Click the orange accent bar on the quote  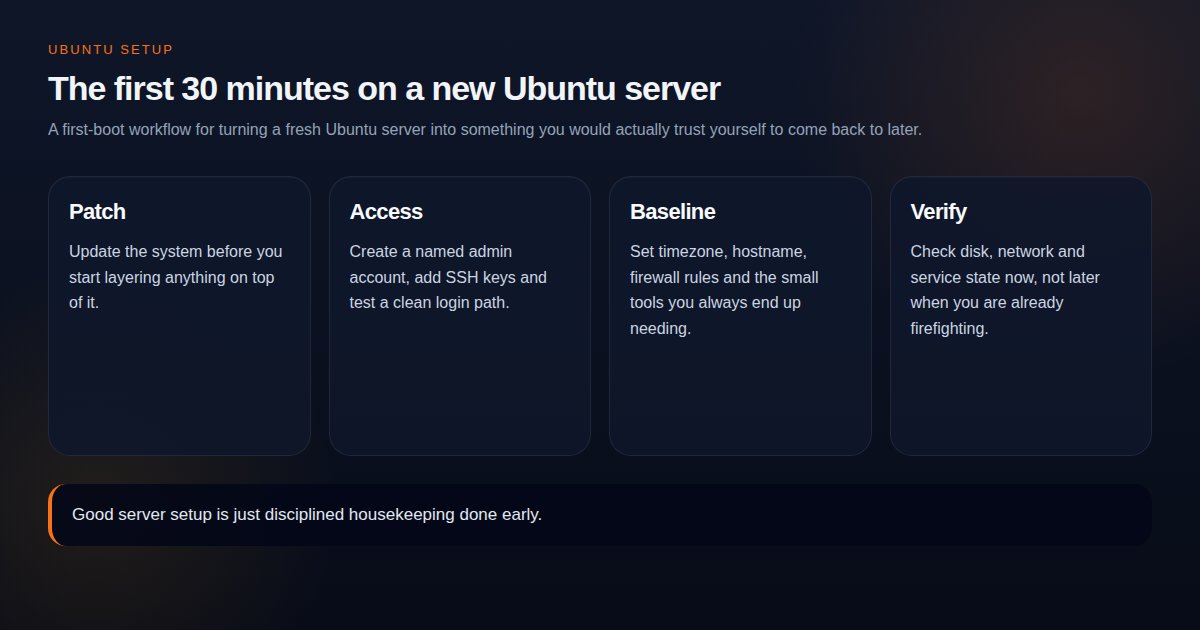tap(50, 514)
